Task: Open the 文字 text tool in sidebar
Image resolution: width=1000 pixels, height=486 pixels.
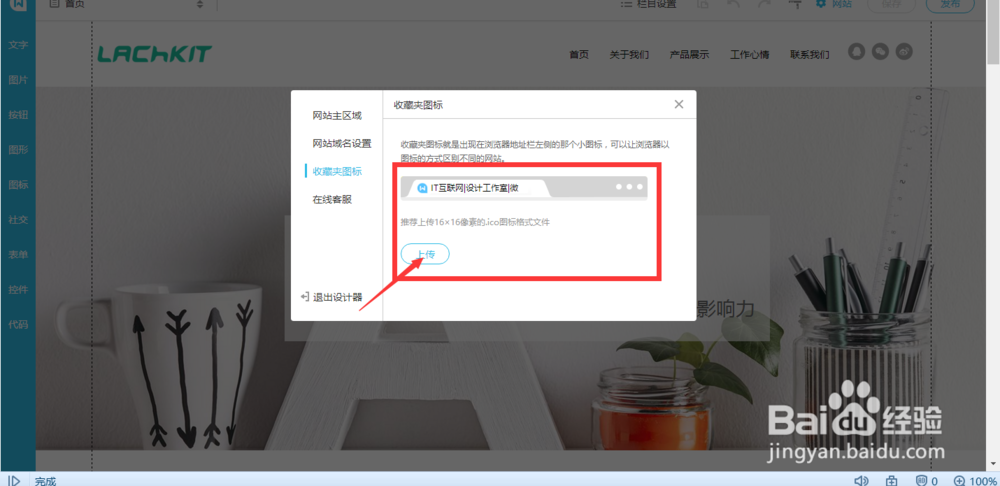Action: coord(18,46)
